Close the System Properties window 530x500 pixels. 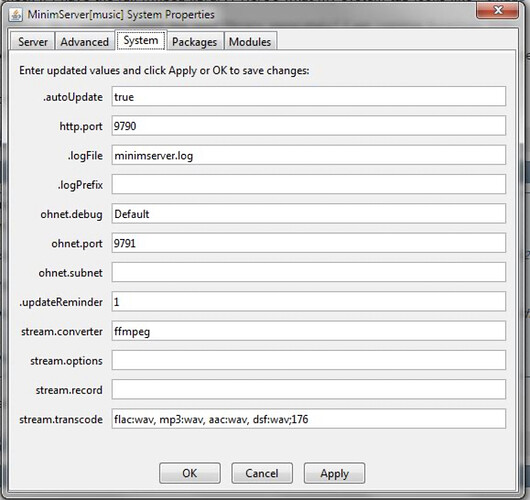(x=497, y=10)
